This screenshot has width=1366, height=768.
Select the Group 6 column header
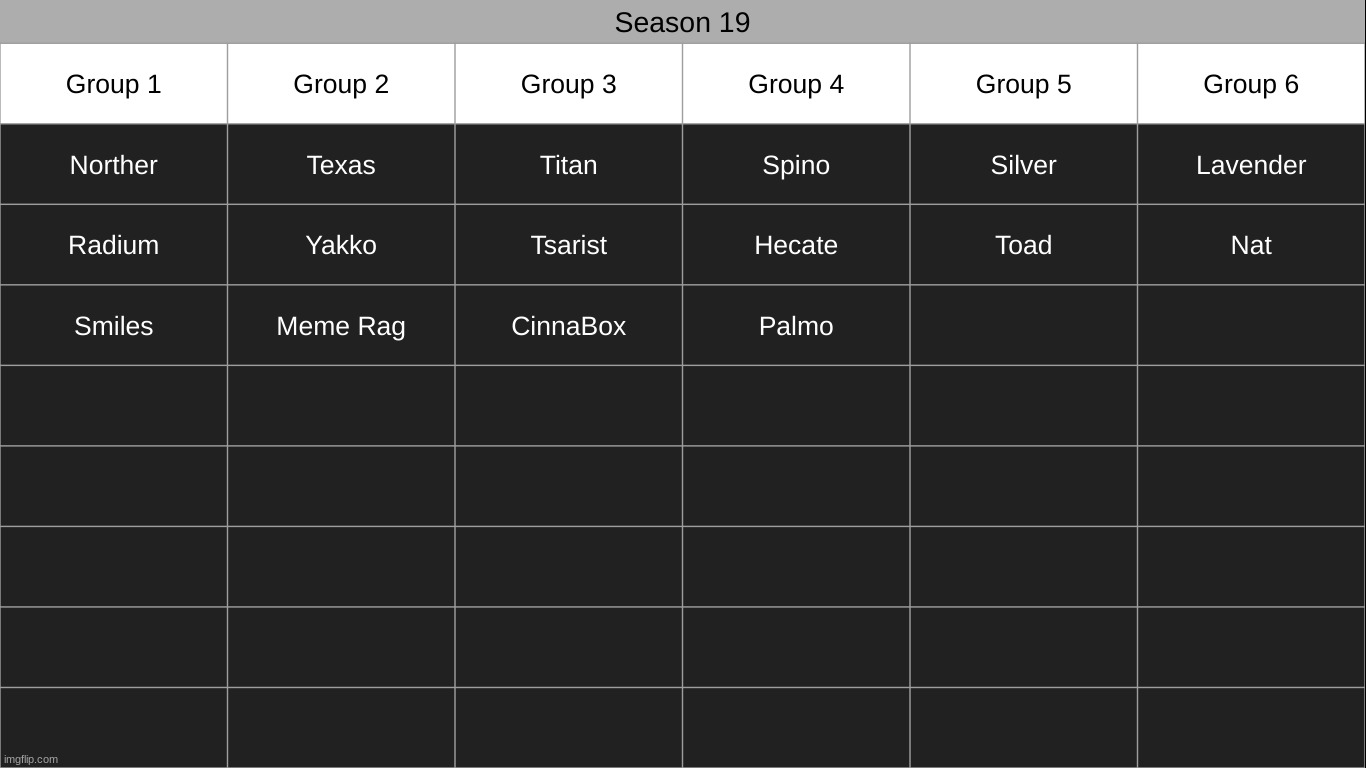coord(1251,84)
